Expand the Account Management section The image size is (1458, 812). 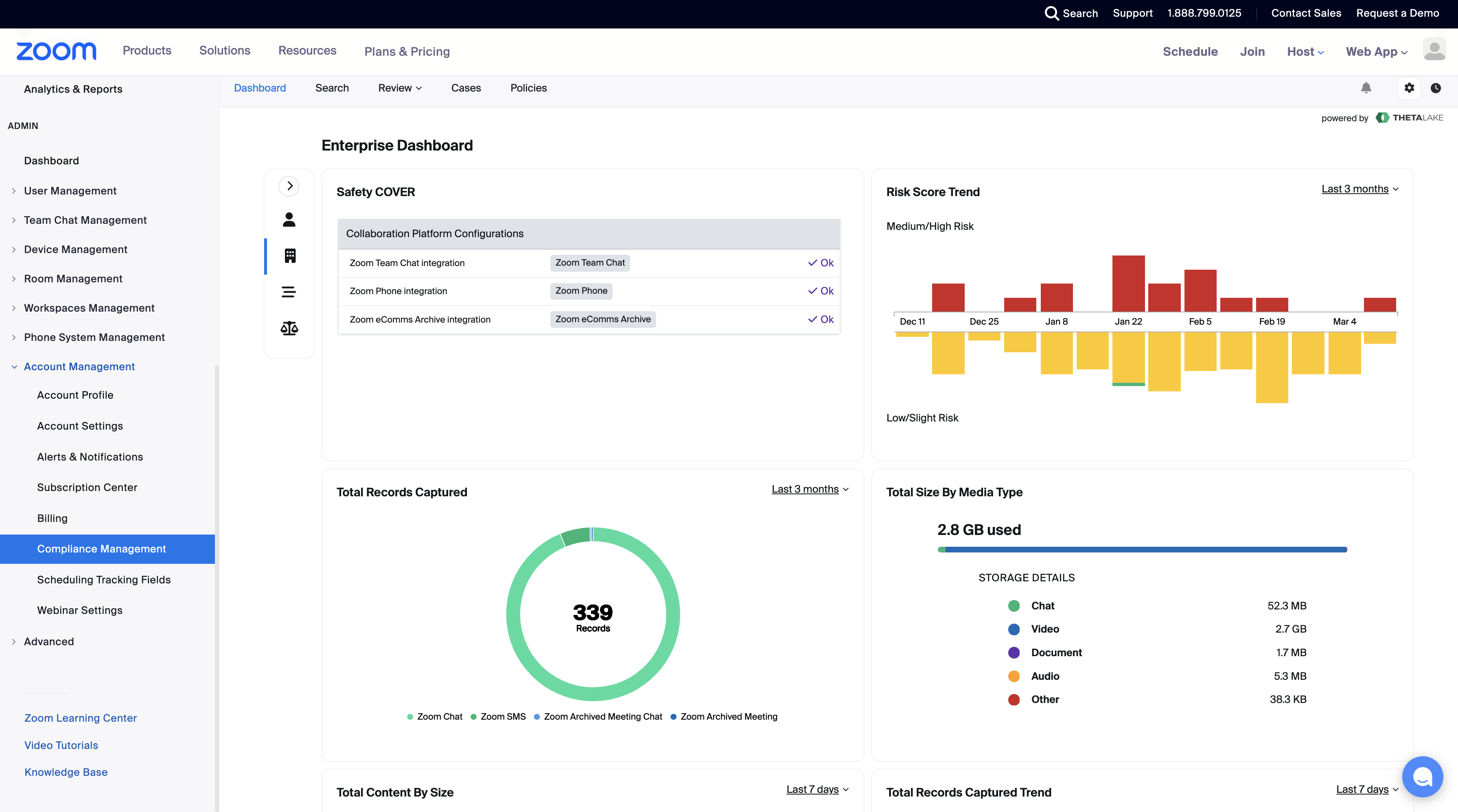click(x=79, y=367)
